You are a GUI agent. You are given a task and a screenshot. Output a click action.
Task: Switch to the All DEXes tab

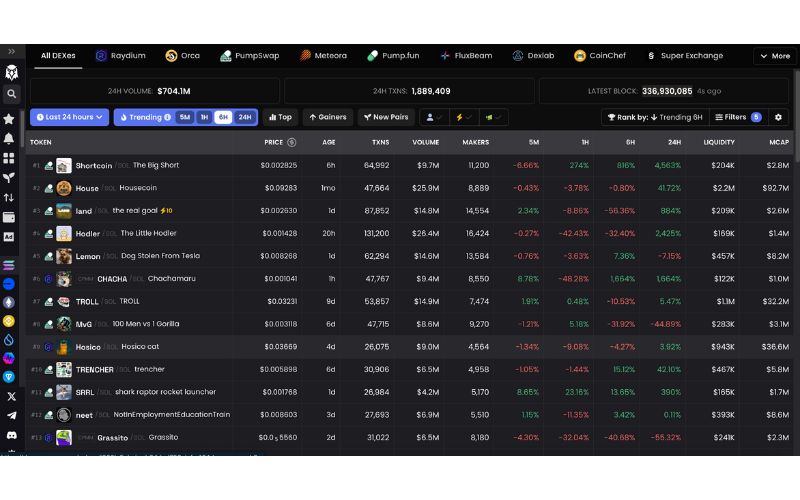point(58,56)
